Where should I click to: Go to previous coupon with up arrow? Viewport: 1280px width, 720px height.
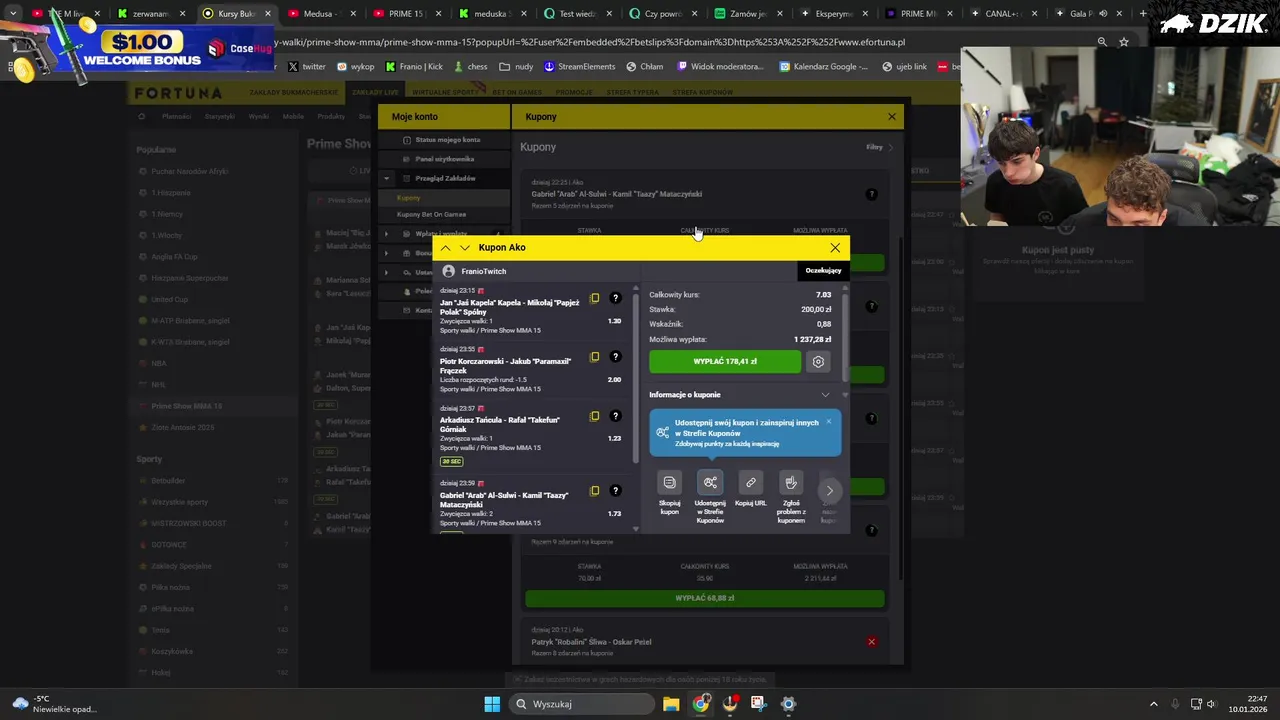pos(445,248)
